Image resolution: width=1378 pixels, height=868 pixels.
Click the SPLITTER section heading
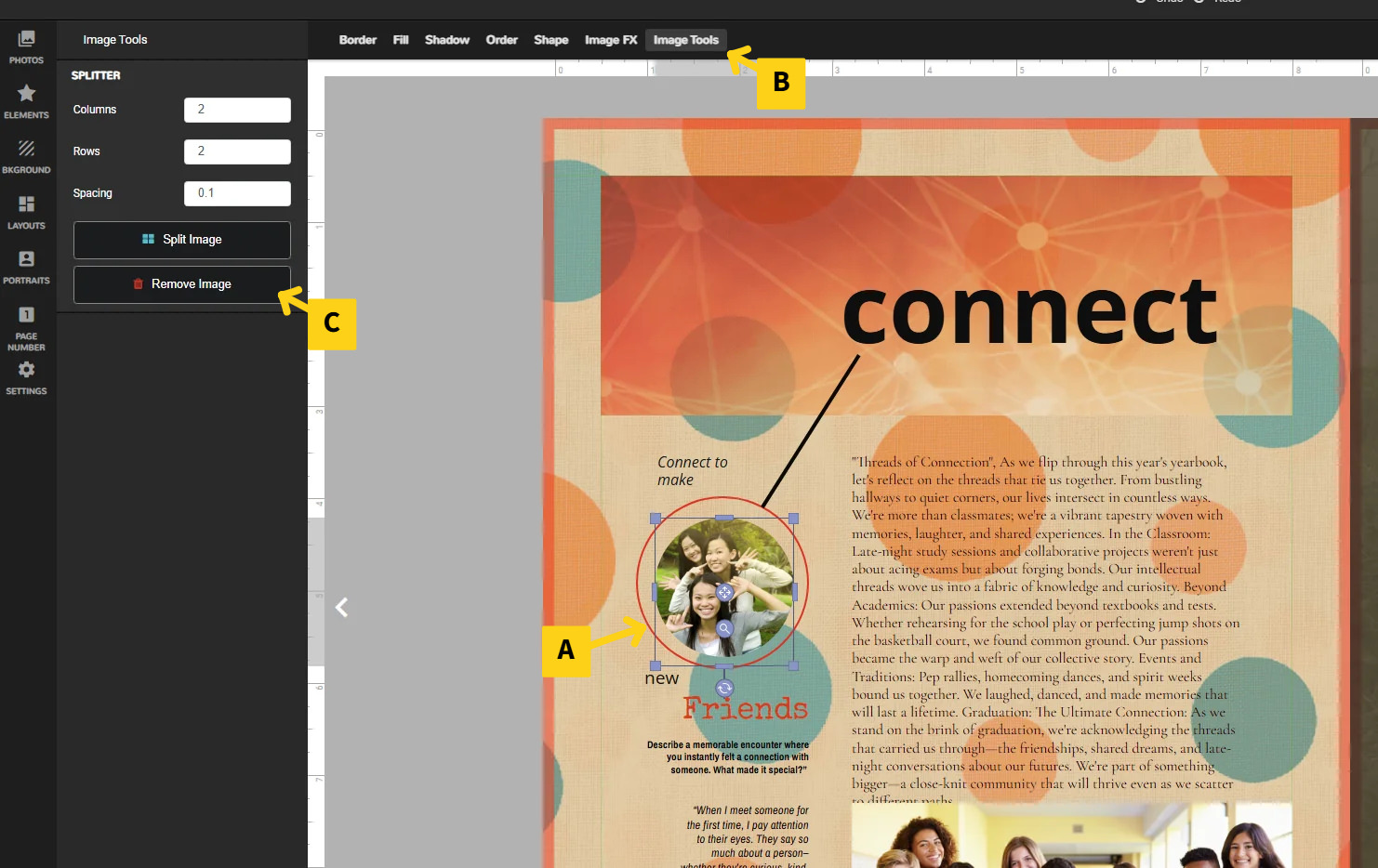coord(96,75)
